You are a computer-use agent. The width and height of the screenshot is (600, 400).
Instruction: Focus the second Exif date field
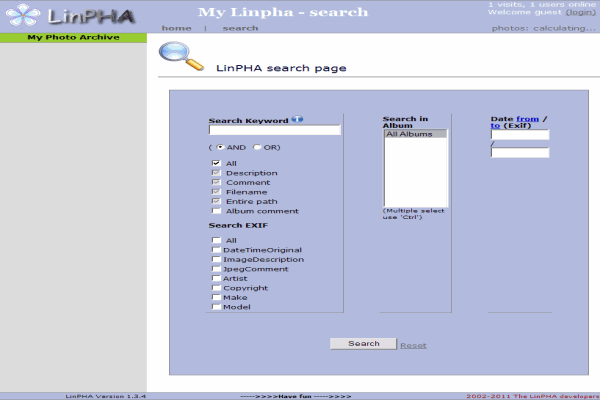pyautogui.click(x=520, y=152)
